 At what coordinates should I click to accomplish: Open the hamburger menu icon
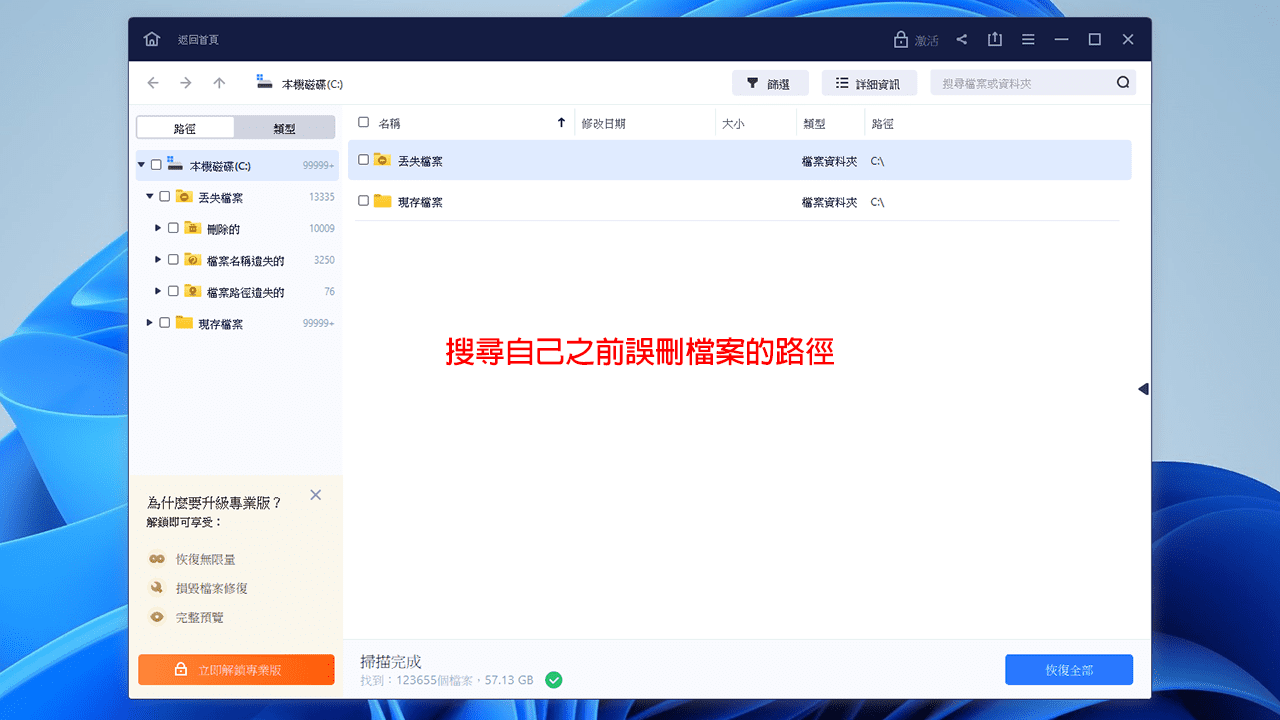pos(1028,39)
